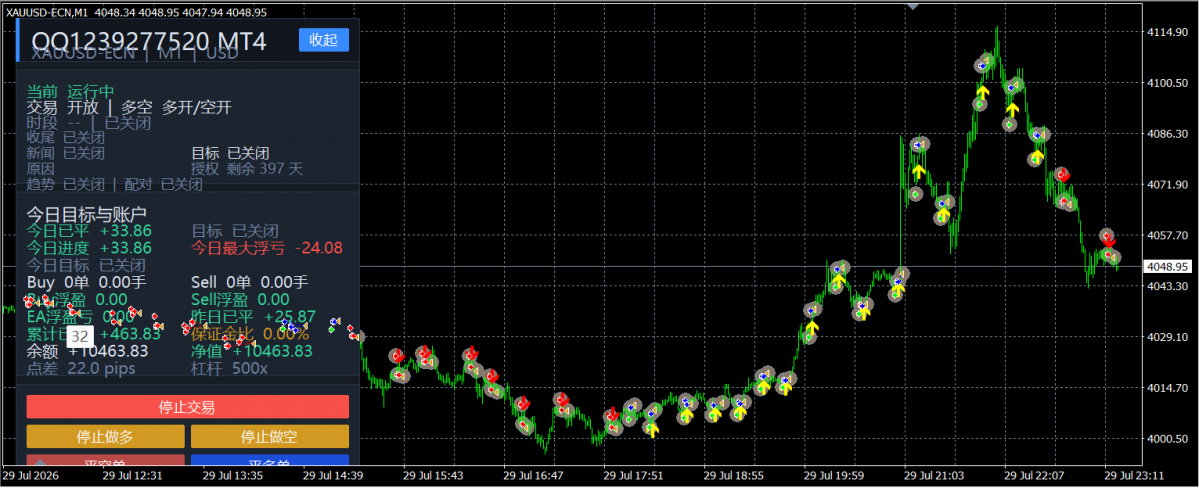This screenshot has height=488, width=1199.
Task: Click the 4000.50 price axis label
Action: tap(1166, 438)
